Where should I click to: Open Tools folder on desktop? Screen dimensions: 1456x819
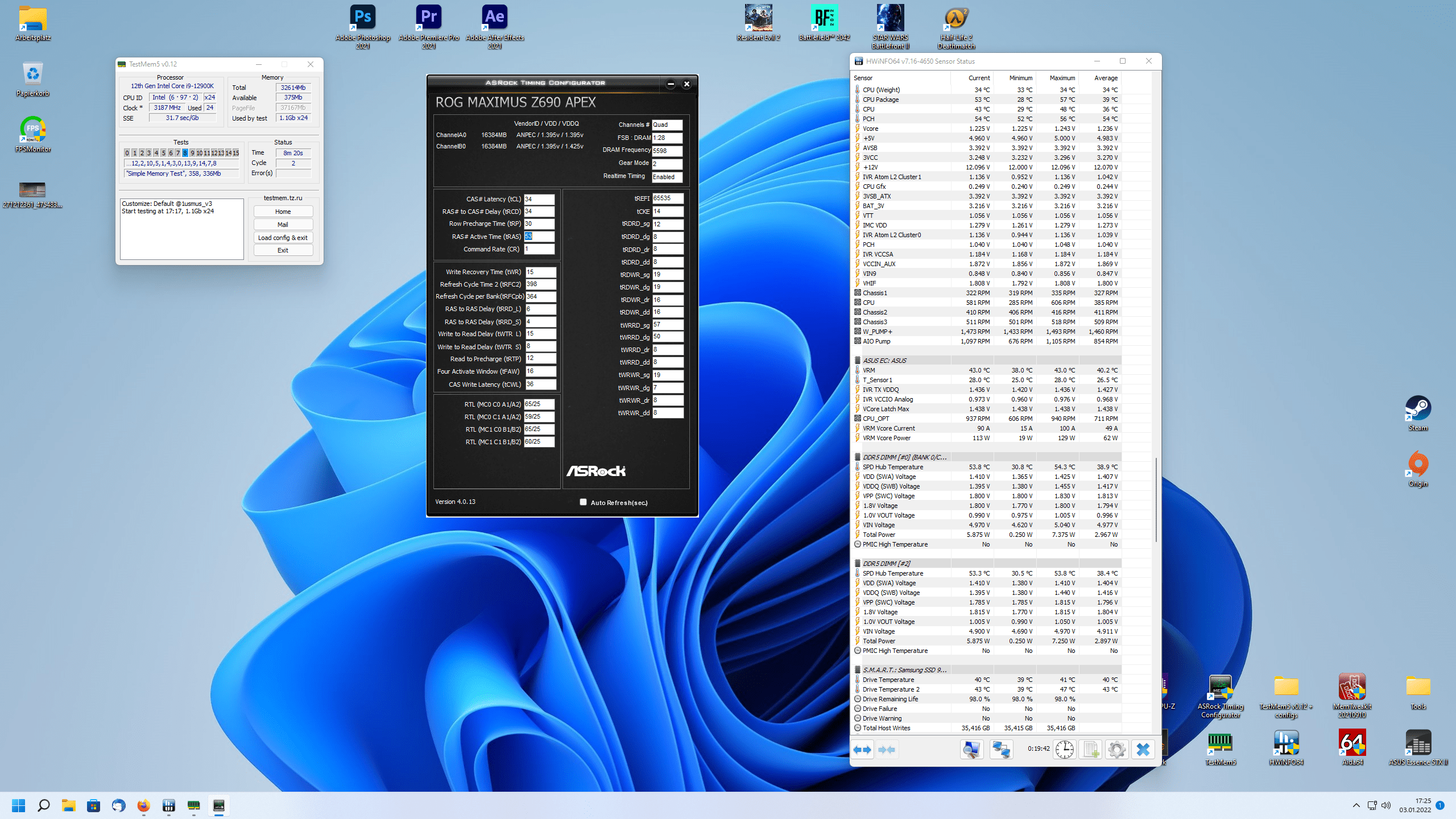pyautogui.click(x=1418, y=692)
